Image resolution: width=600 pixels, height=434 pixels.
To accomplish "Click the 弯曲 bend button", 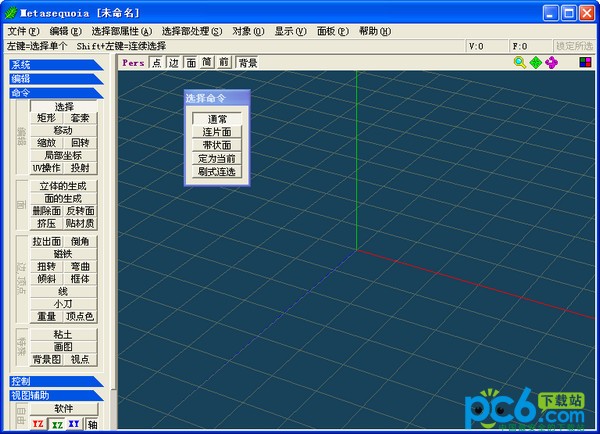I will [x=80, y=266].
